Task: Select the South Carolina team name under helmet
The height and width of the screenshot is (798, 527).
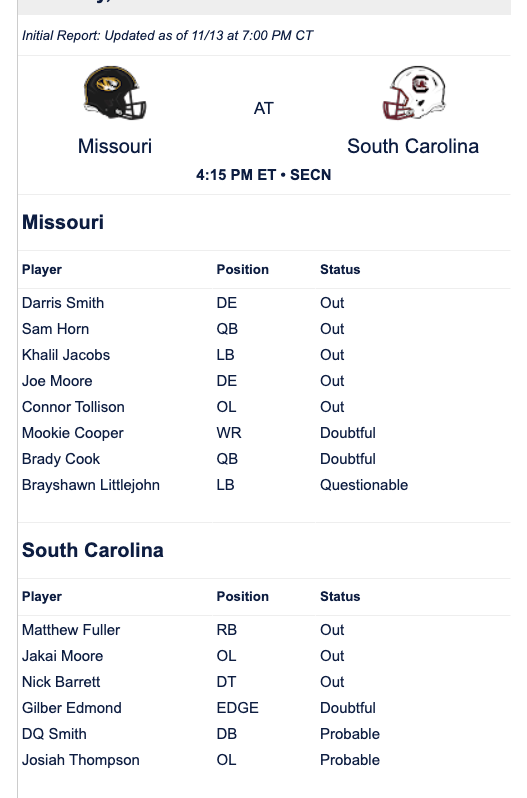Action: (413, 147)
